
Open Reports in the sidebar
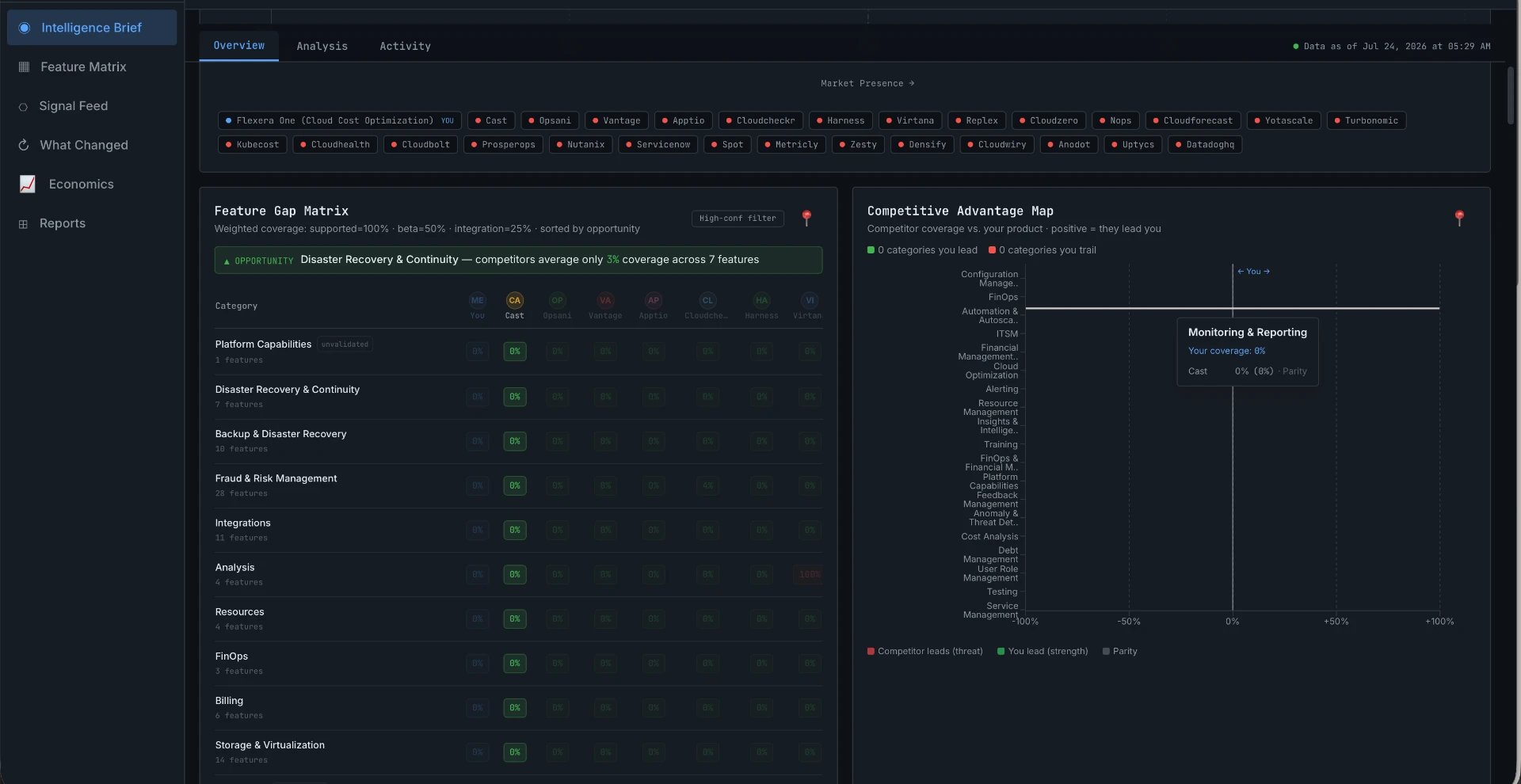63,223
